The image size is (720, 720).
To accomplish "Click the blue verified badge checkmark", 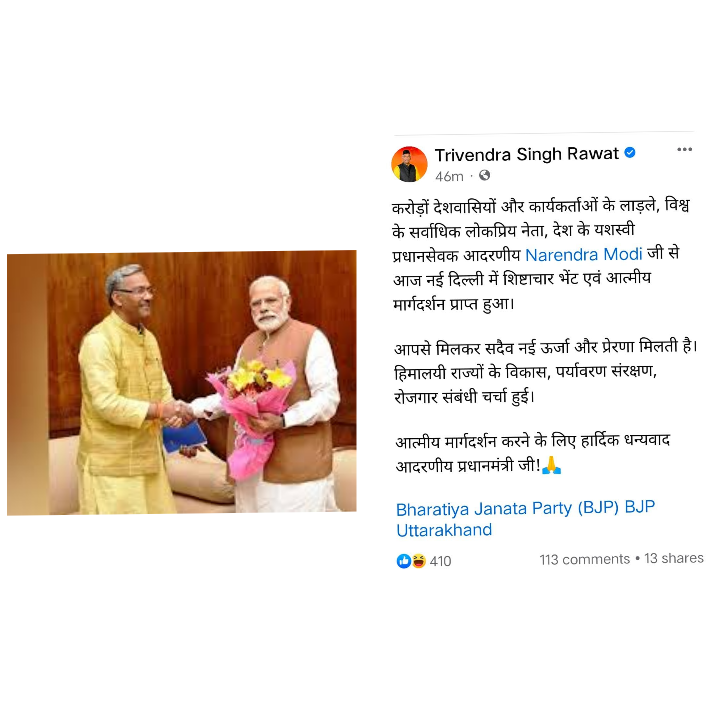I will tap(630, 152).
